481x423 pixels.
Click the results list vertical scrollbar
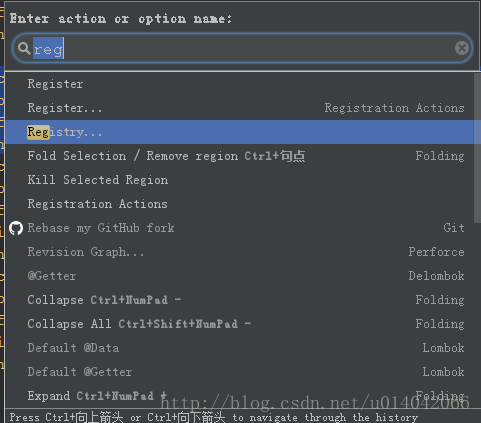pos(477,148)
